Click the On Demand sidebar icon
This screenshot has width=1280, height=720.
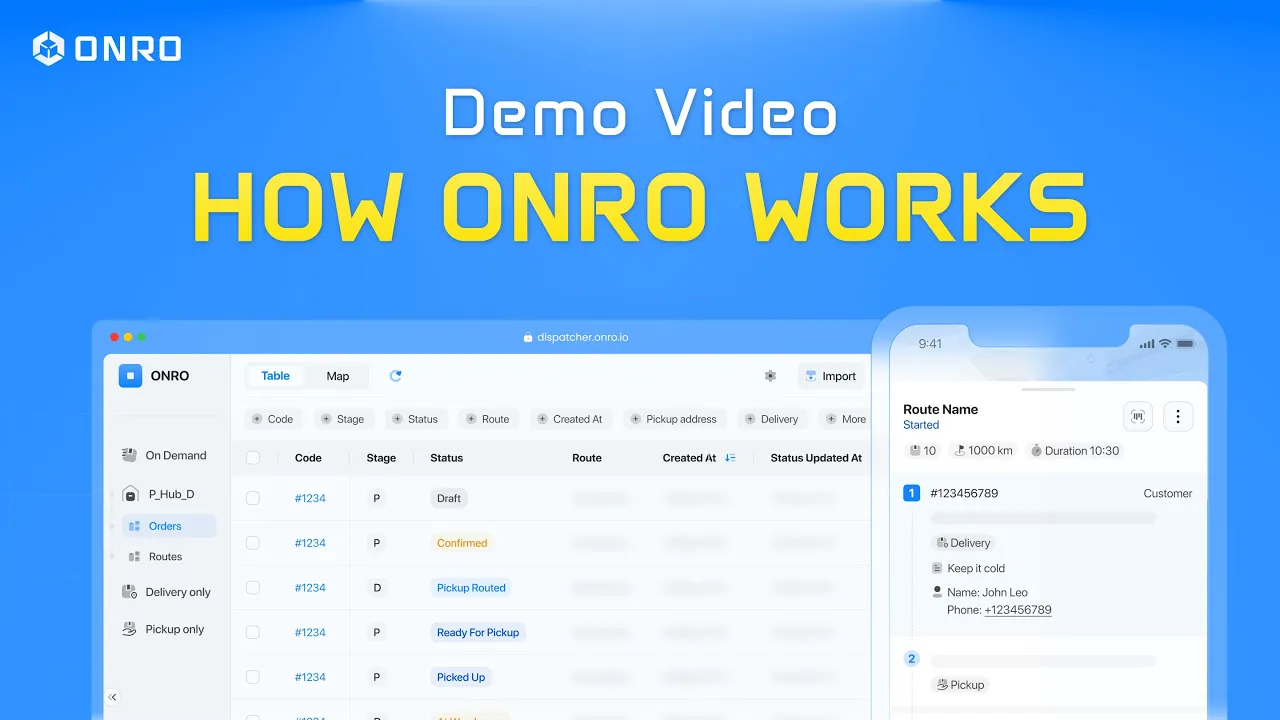(129, 455)
